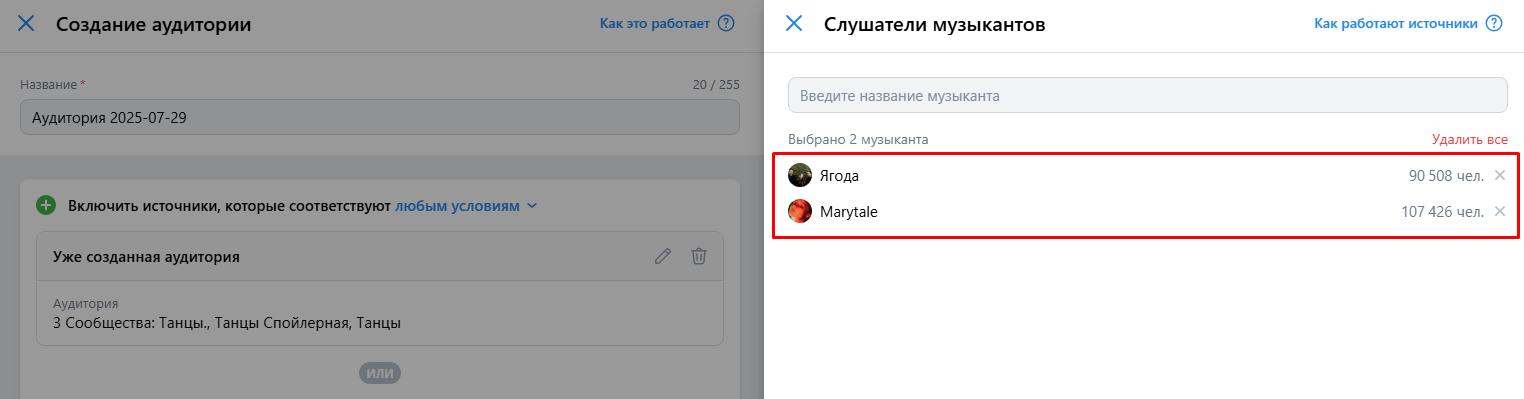
Task: Select the Ягода musician name
Action: tap(839, 176)
